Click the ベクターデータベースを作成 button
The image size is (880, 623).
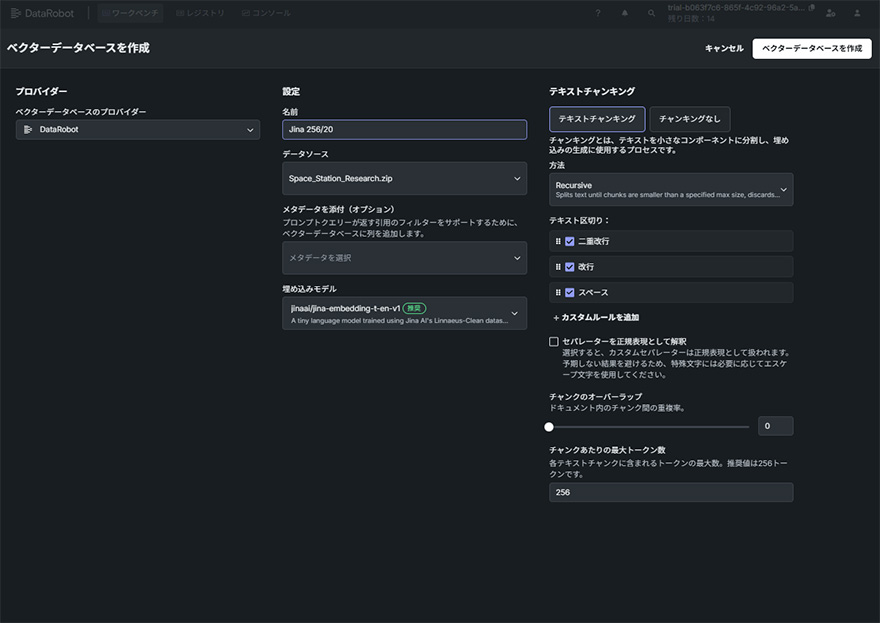click(811, 48)
